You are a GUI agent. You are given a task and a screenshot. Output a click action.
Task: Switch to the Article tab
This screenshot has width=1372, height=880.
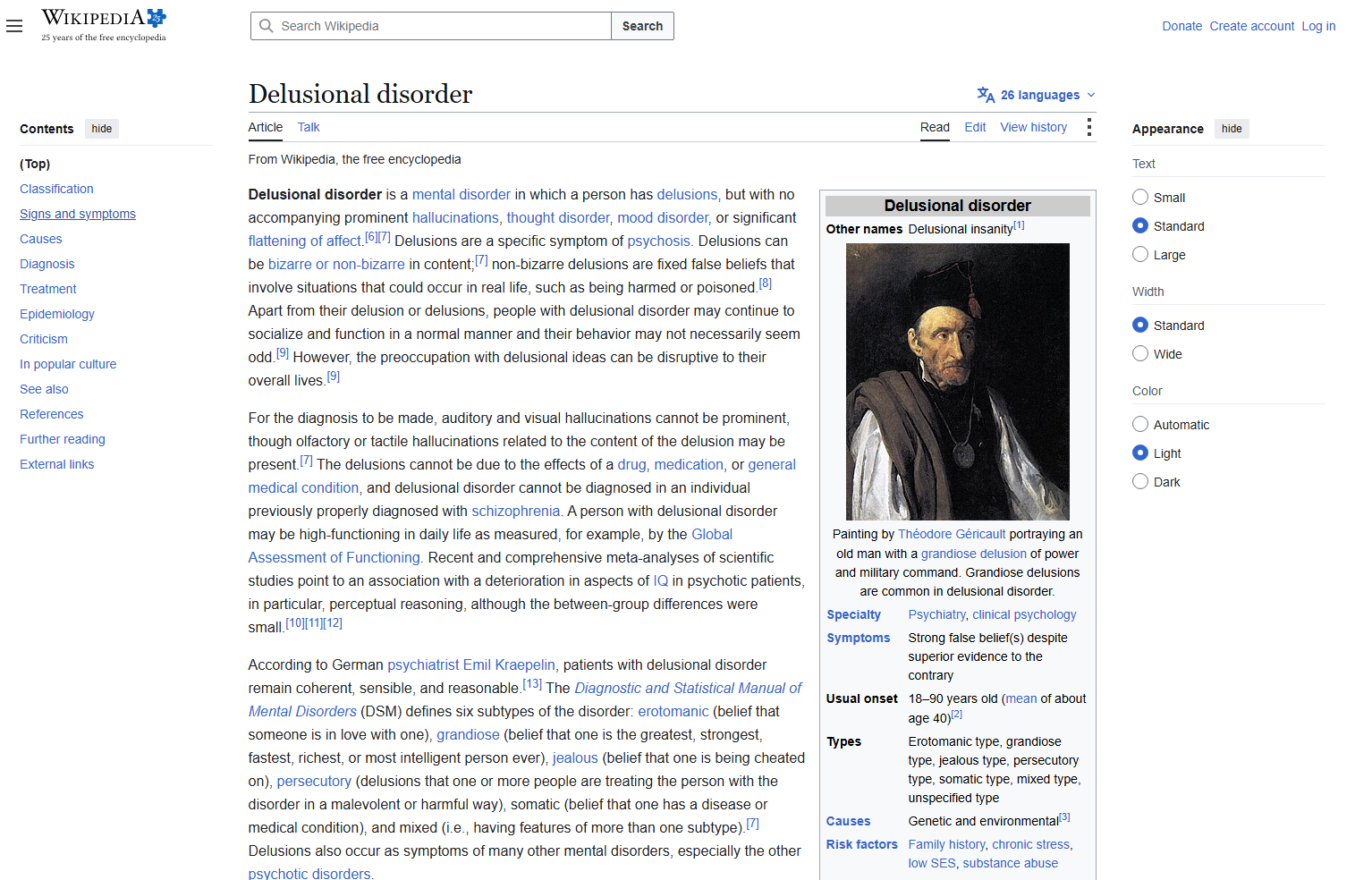pos(266,127)
